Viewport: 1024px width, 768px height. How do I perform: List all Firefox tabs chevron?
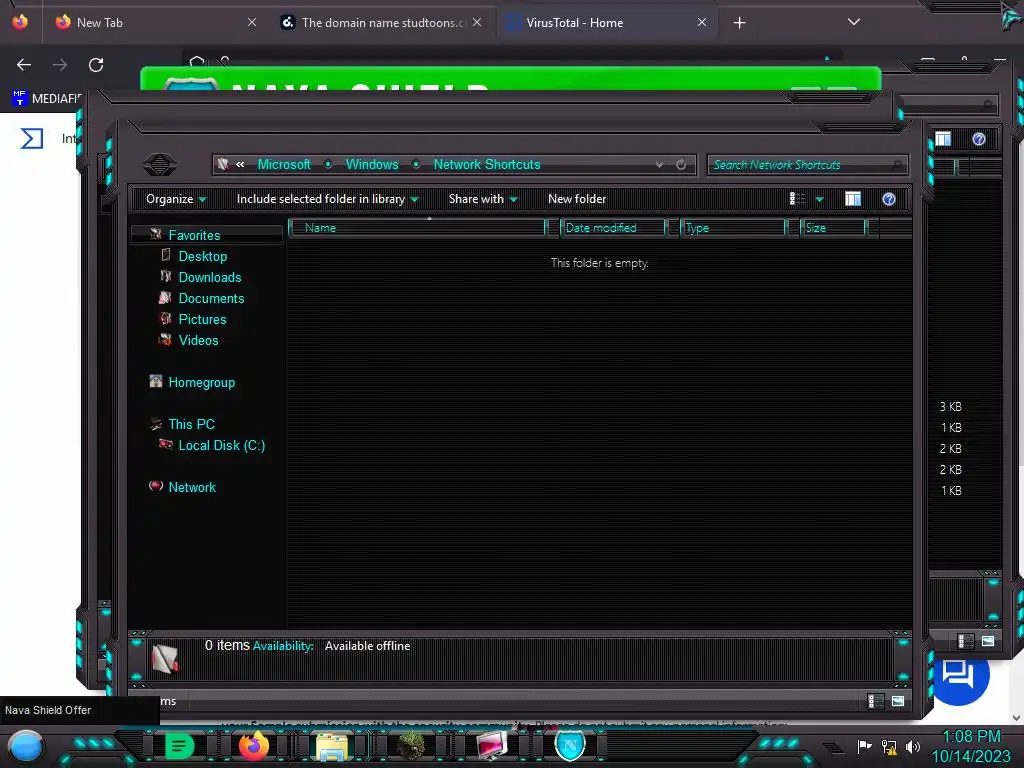click(853, 22)
